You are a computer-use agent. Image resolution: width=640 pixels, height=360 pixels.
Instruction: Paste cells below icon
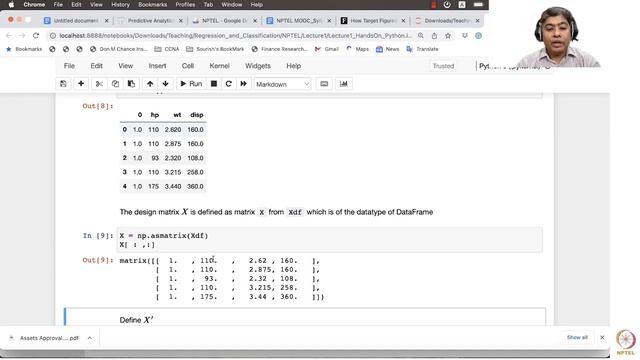tap(131, 84)
